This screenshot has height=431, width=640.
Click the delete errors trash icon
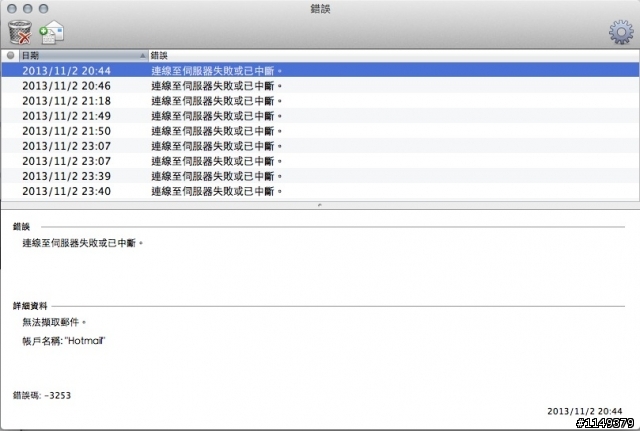[20, 32]
